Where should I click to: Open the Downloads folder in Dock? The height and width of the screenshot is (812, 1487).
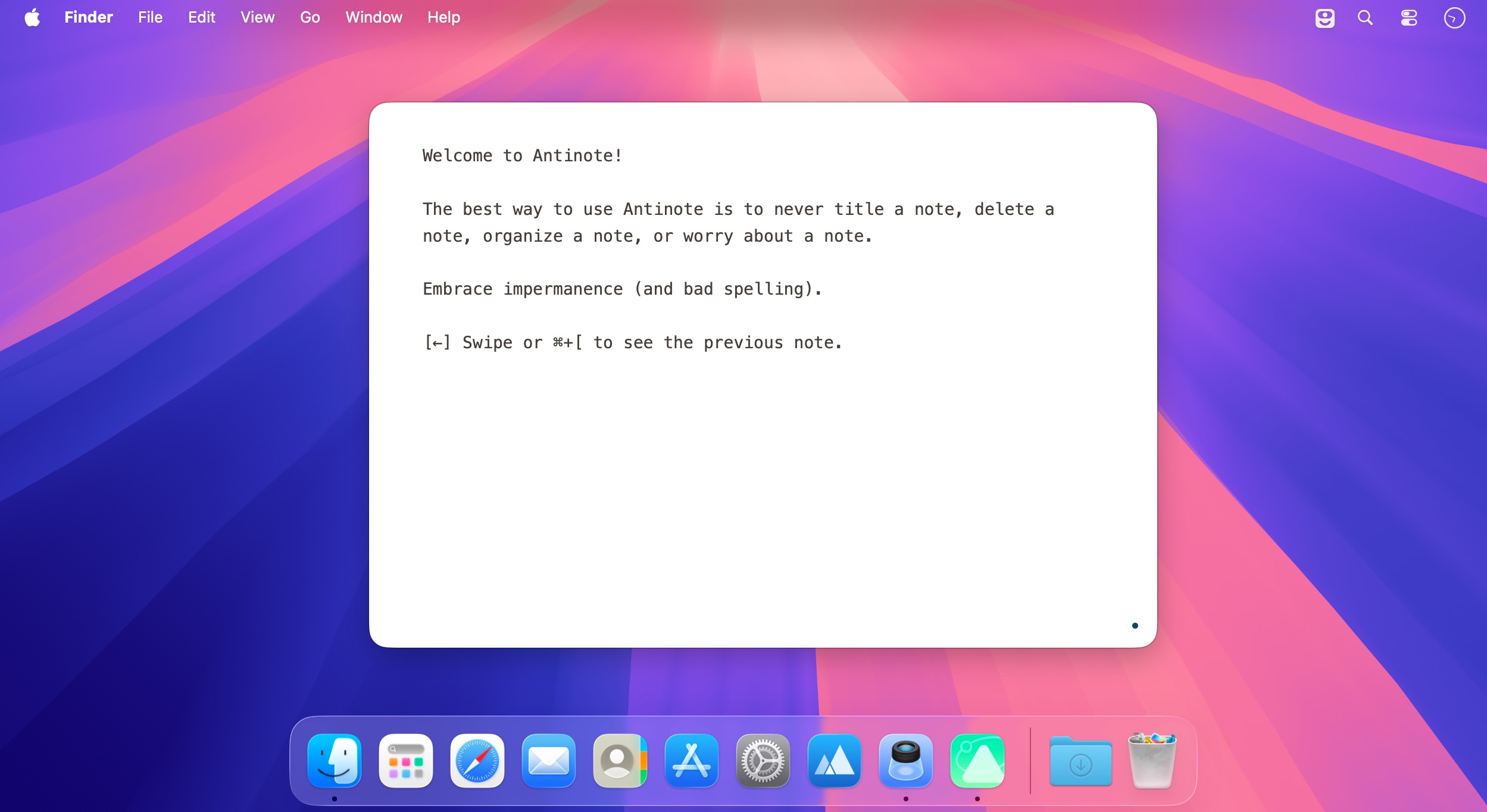tap(1081, 761)
